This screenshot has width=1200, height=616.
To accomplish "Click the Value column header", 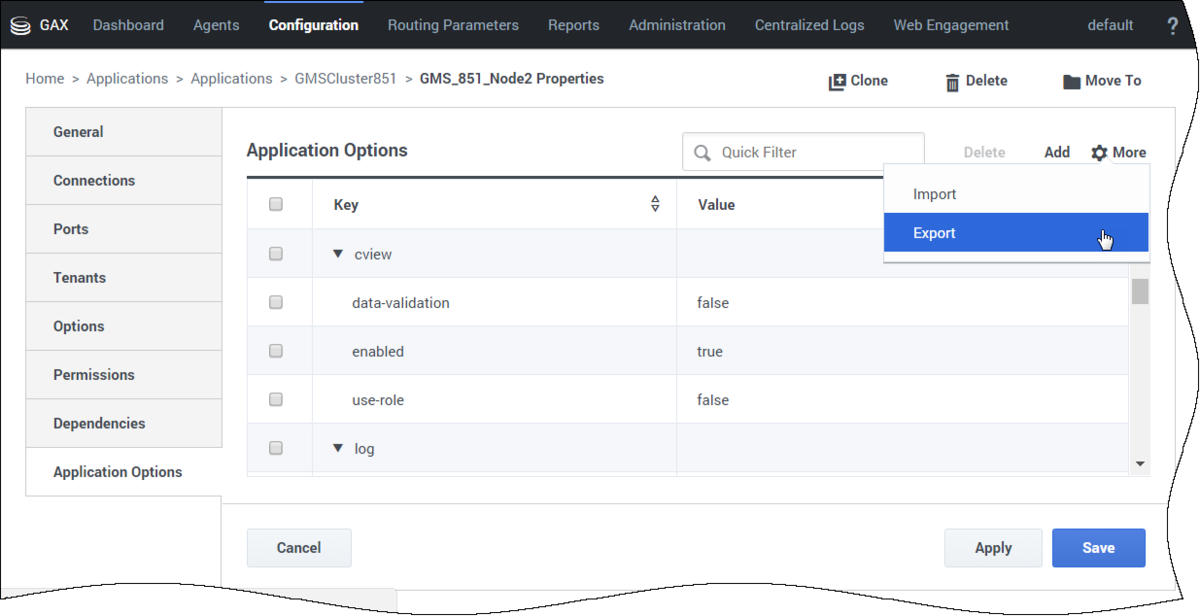I will [716, 204].
